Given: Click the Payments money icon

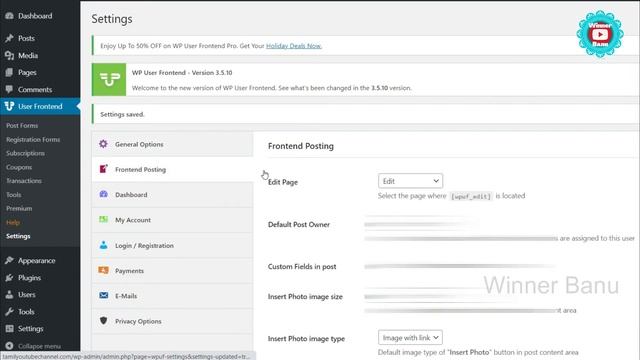Looking at the screenshot, I should 103,270.
